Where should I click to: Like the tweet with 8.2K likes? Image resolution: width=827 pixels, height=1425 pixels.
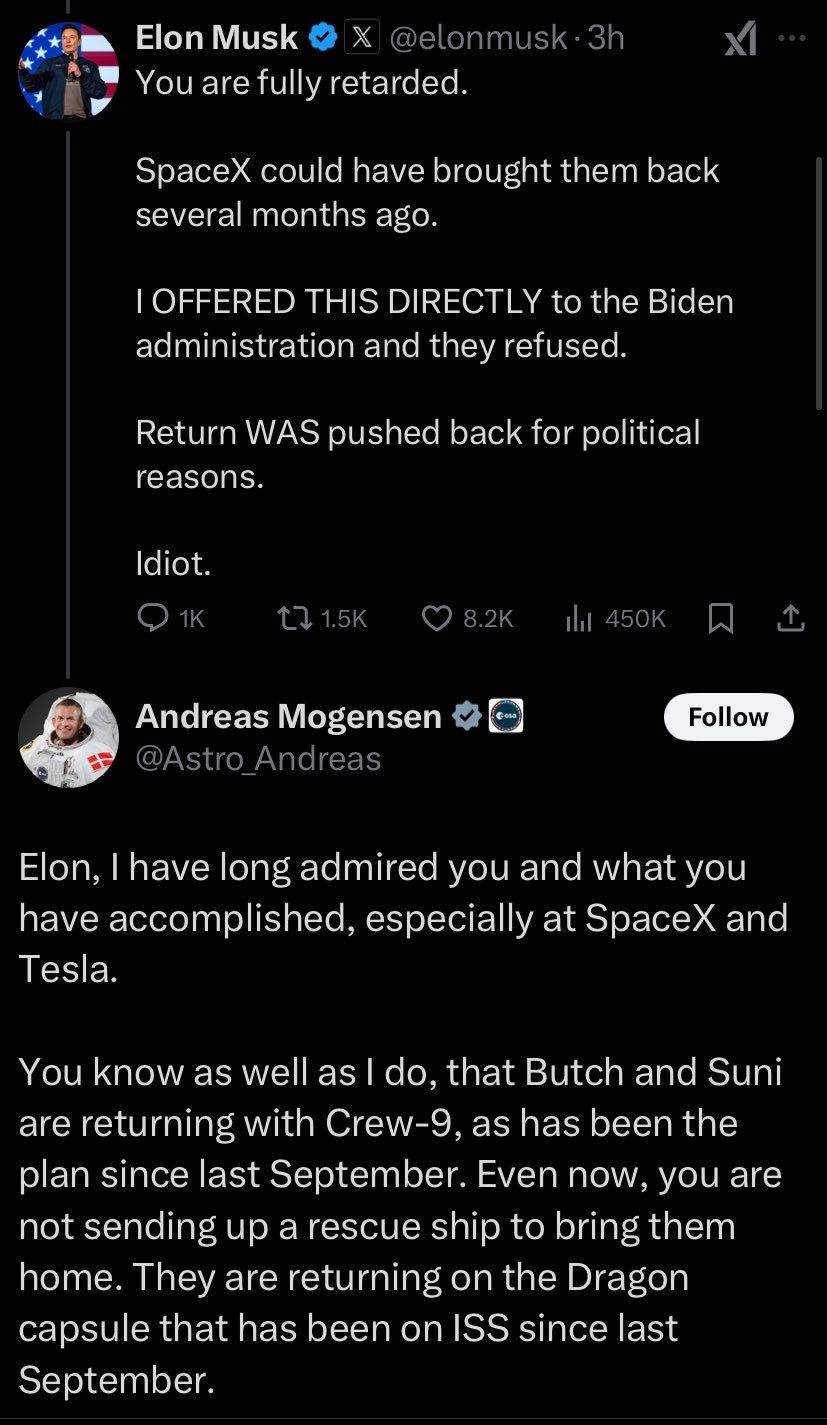pos(438,619)
